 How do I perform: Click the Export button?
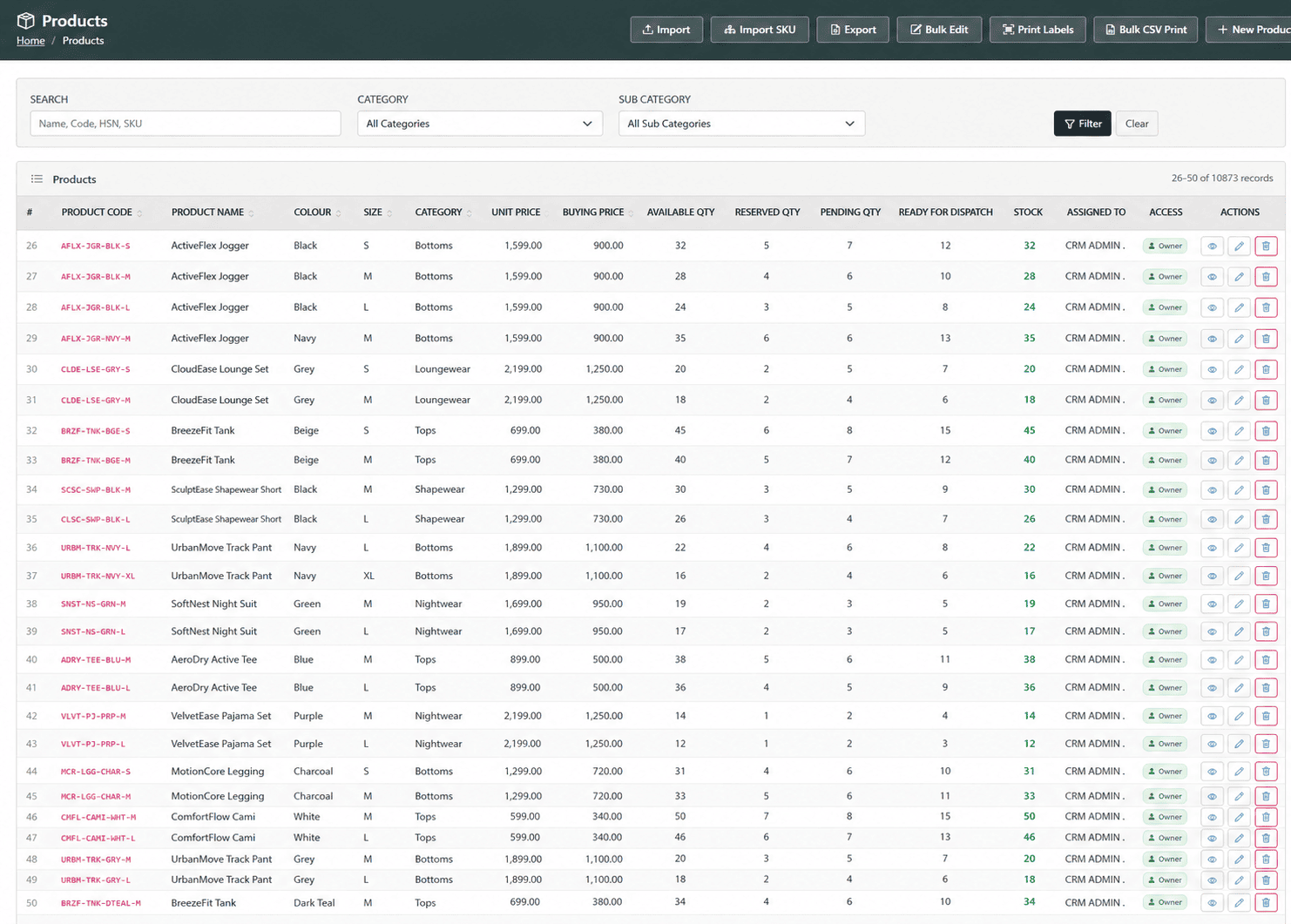pyautogui.click(x=853, y=30)
